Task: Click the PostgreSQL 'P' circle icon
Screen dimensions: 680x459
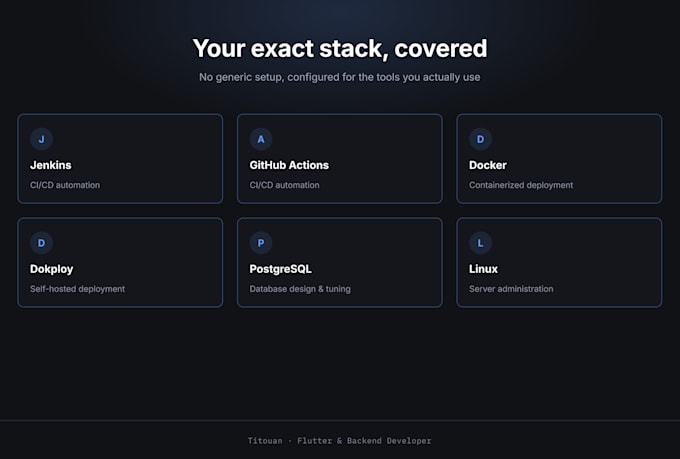Action: 261,243
